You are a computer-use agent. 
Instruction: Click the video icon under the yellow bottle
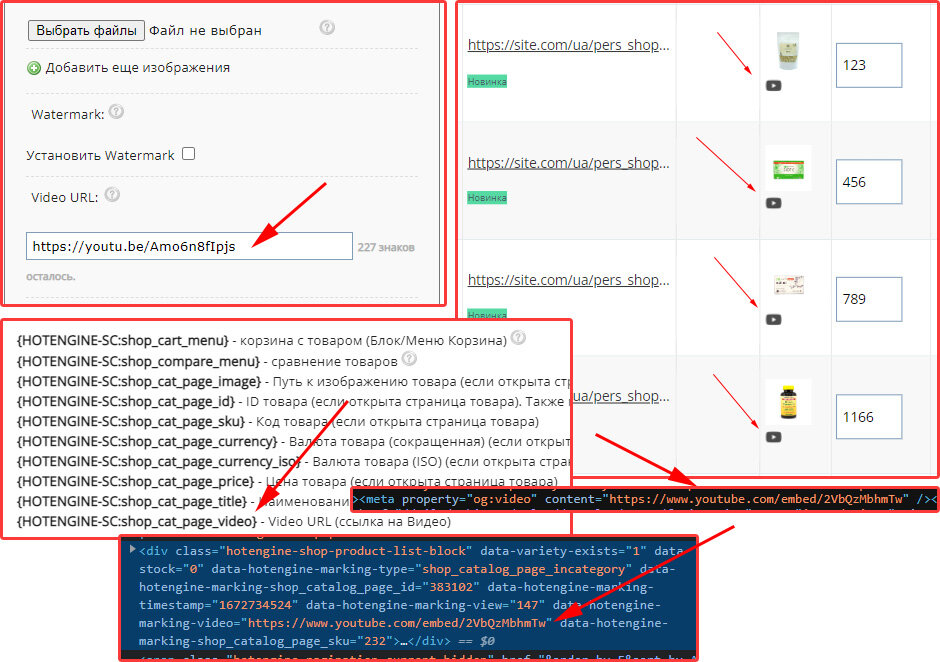point(773,437)
